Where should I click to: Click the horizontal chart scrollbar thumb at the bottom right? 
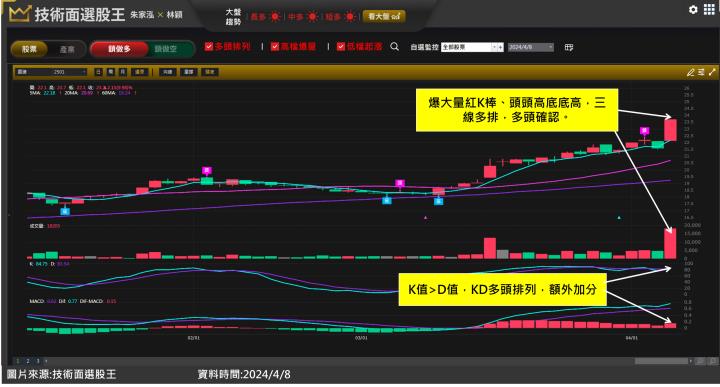[x=661, y=361]
